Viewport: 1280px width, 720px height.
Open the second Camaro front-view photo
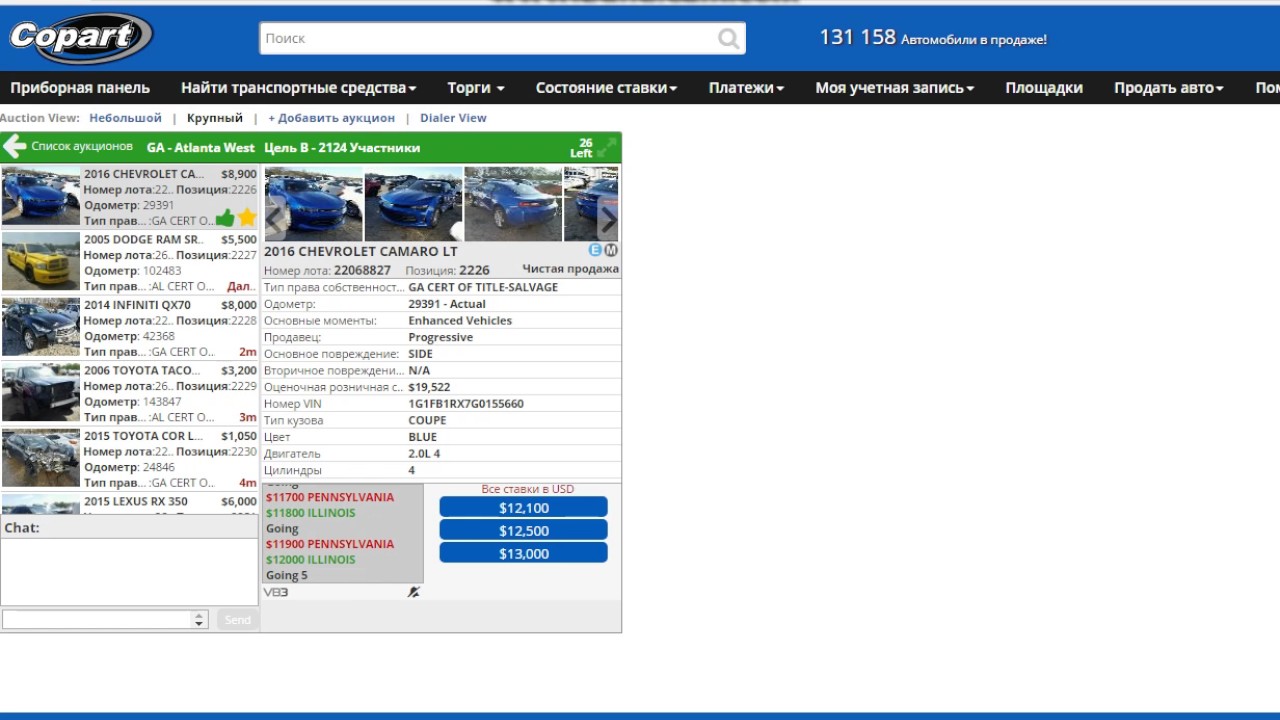tap(413, 204)
